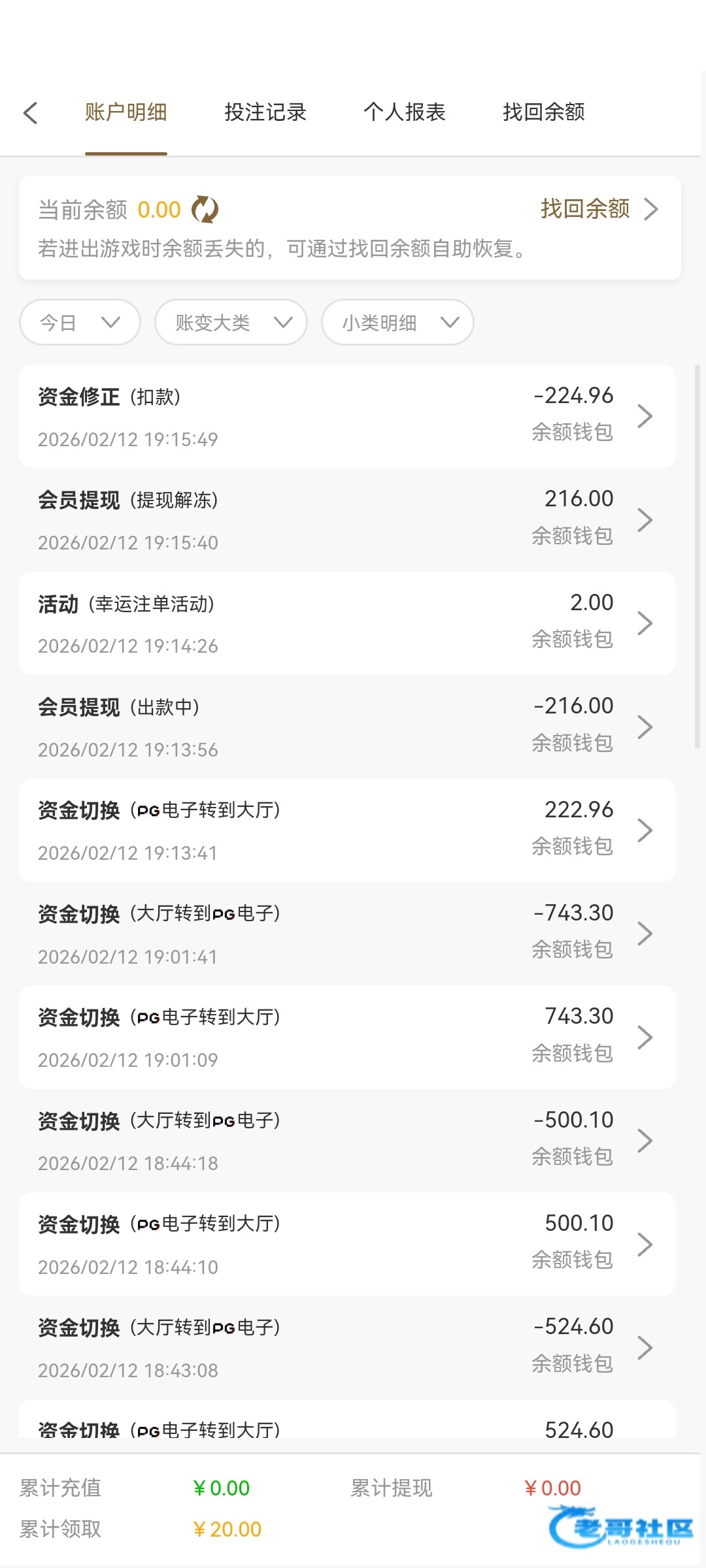The image size is (706, 1568).
Task: Switch to the 投注记录 tab
Action: (x=265, y=112)
